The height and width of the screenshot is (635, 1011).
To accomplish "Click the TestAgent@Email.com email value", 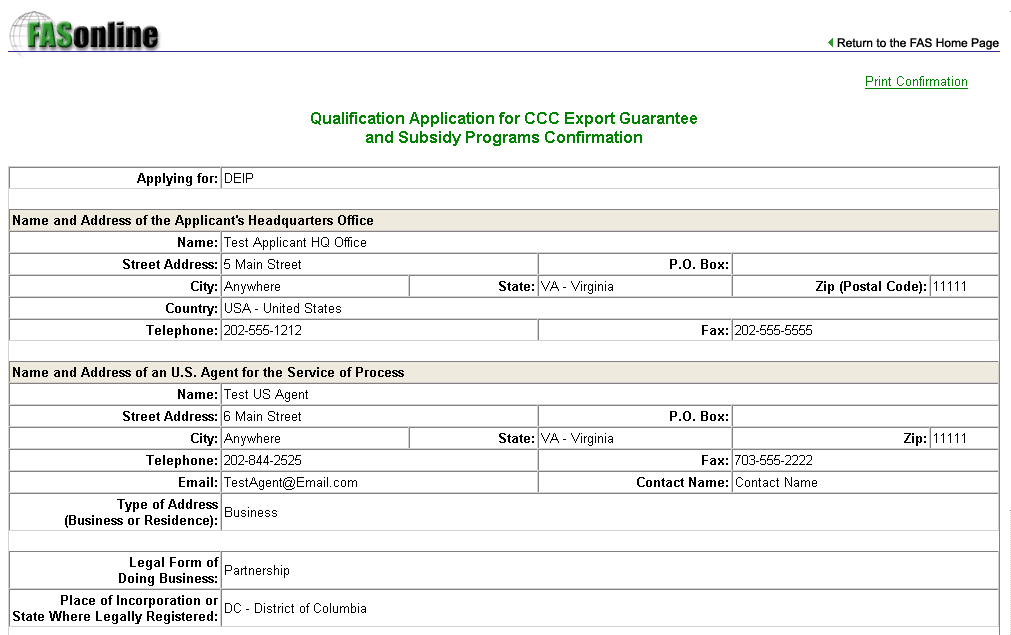I will click(290, 483).
